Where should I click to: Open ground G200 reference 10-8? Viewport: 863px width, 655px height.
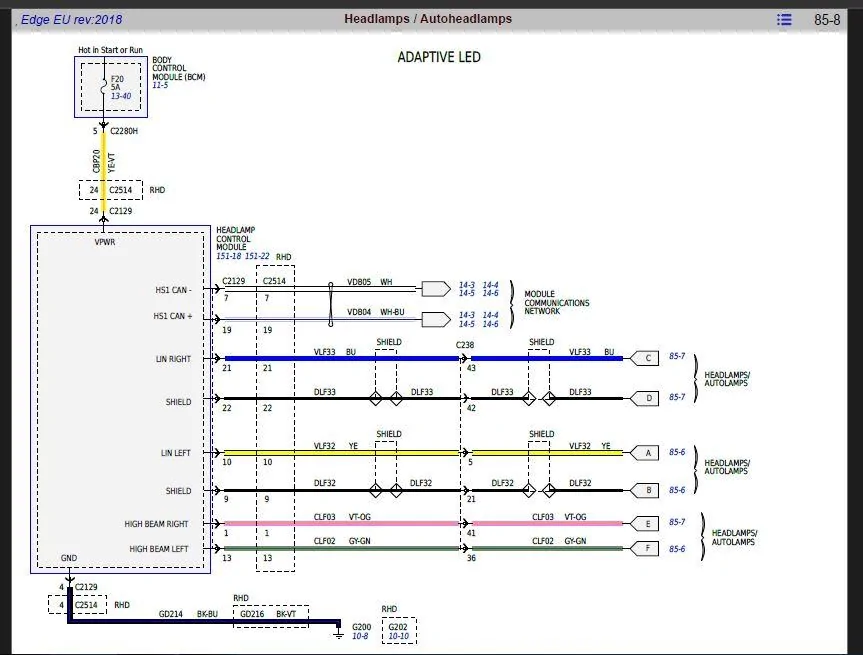click(x=360, y=636)
